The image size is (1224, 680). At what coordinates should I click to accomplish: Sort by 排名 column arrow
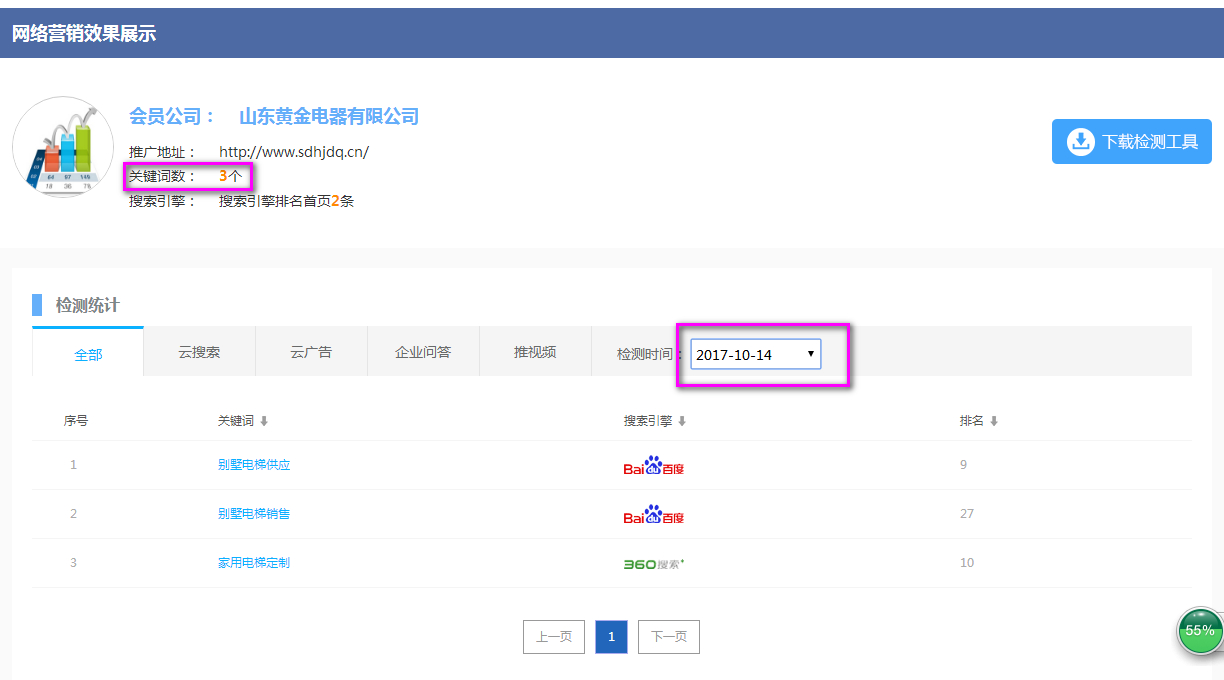[x=994, y=421]
